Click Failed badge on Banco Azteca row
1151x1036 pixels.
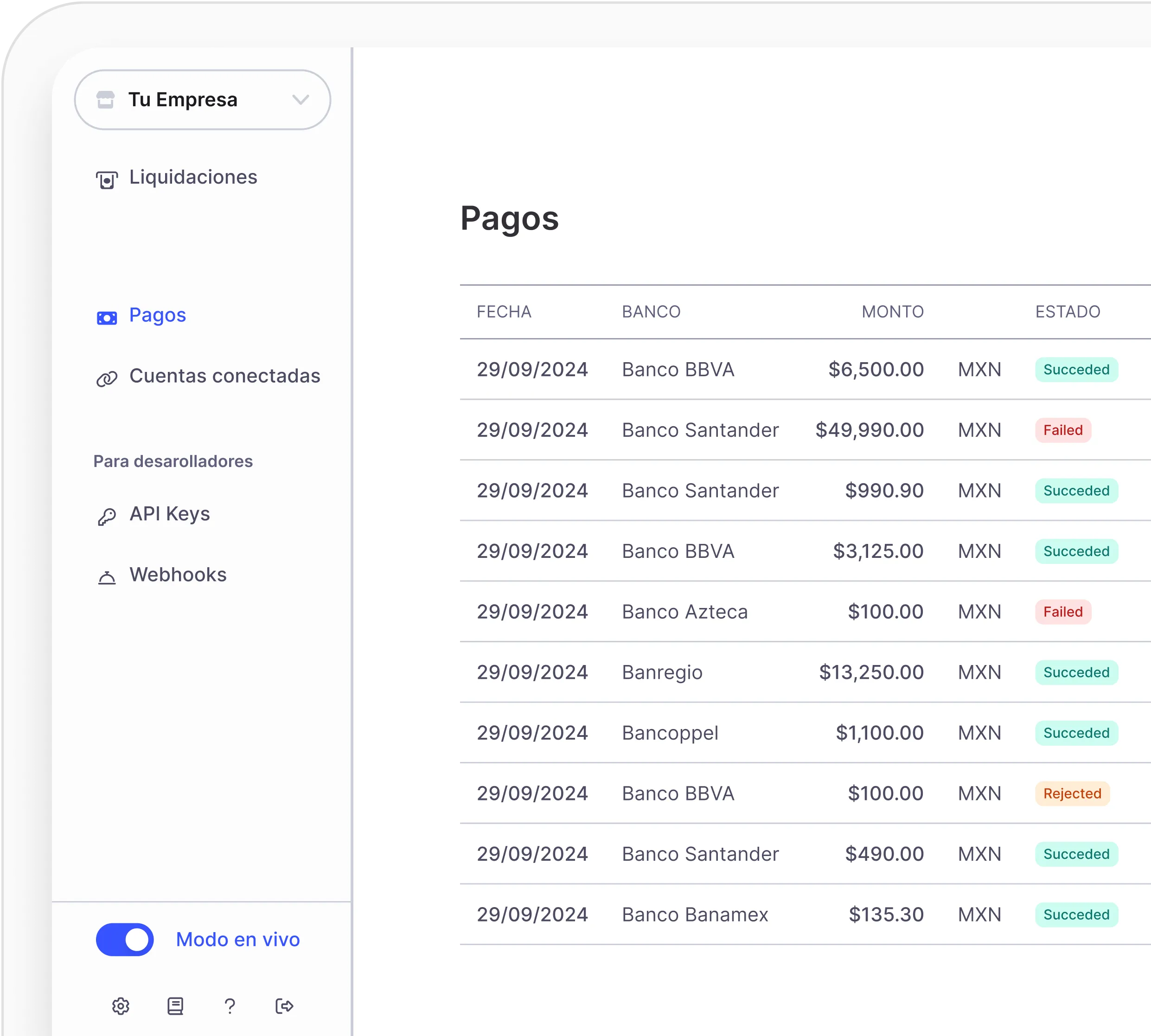click(1062, 611)
